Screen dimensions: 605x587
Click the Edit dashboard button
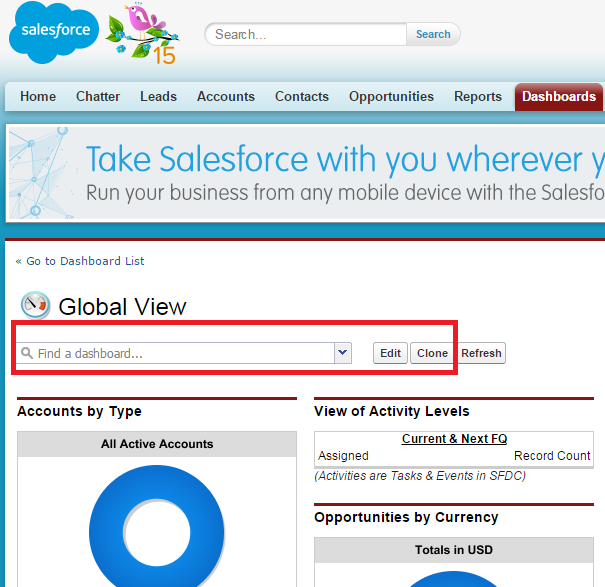pyautogui.click(x=390, y=353)
